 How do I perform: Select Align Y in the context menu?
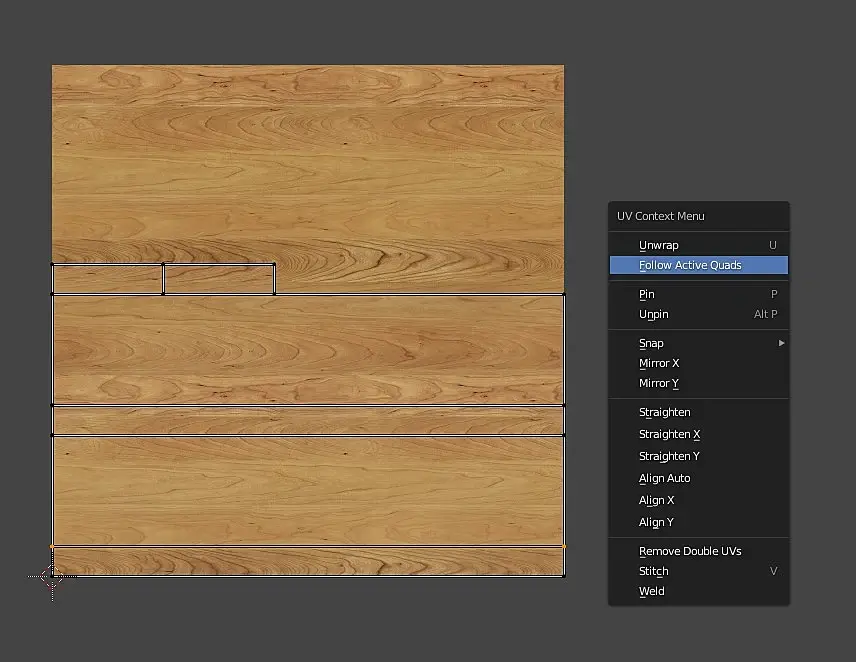click(x=657, y=522)
